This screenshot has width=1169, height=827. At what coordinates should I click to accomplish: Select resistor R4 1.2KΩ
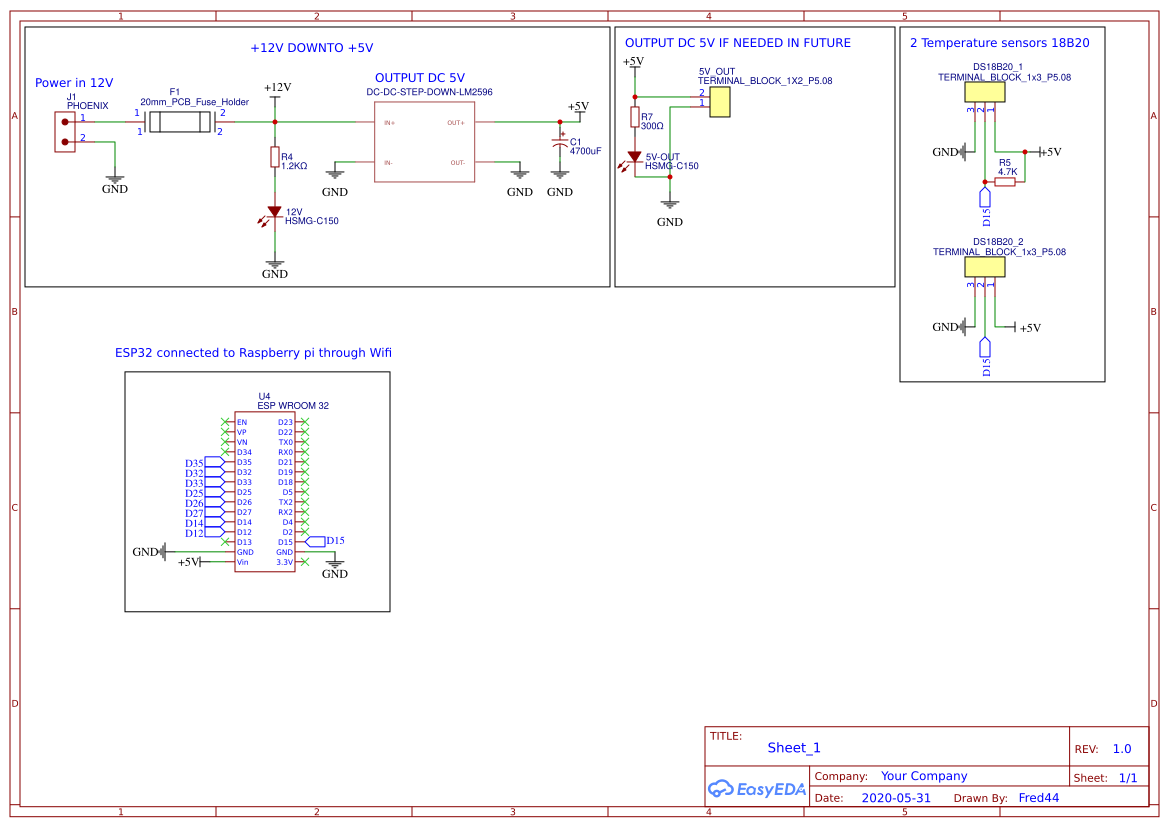pos(275,157)
